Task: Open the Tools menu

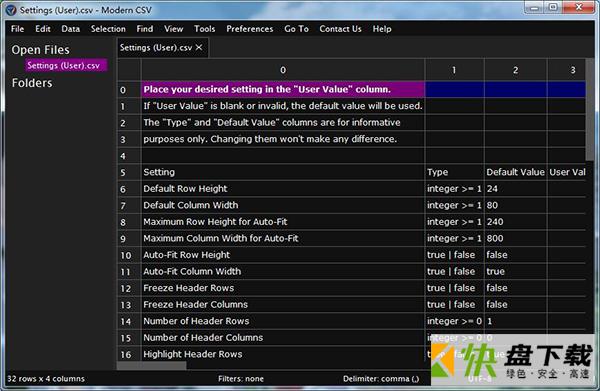Action: pos(204,29)
